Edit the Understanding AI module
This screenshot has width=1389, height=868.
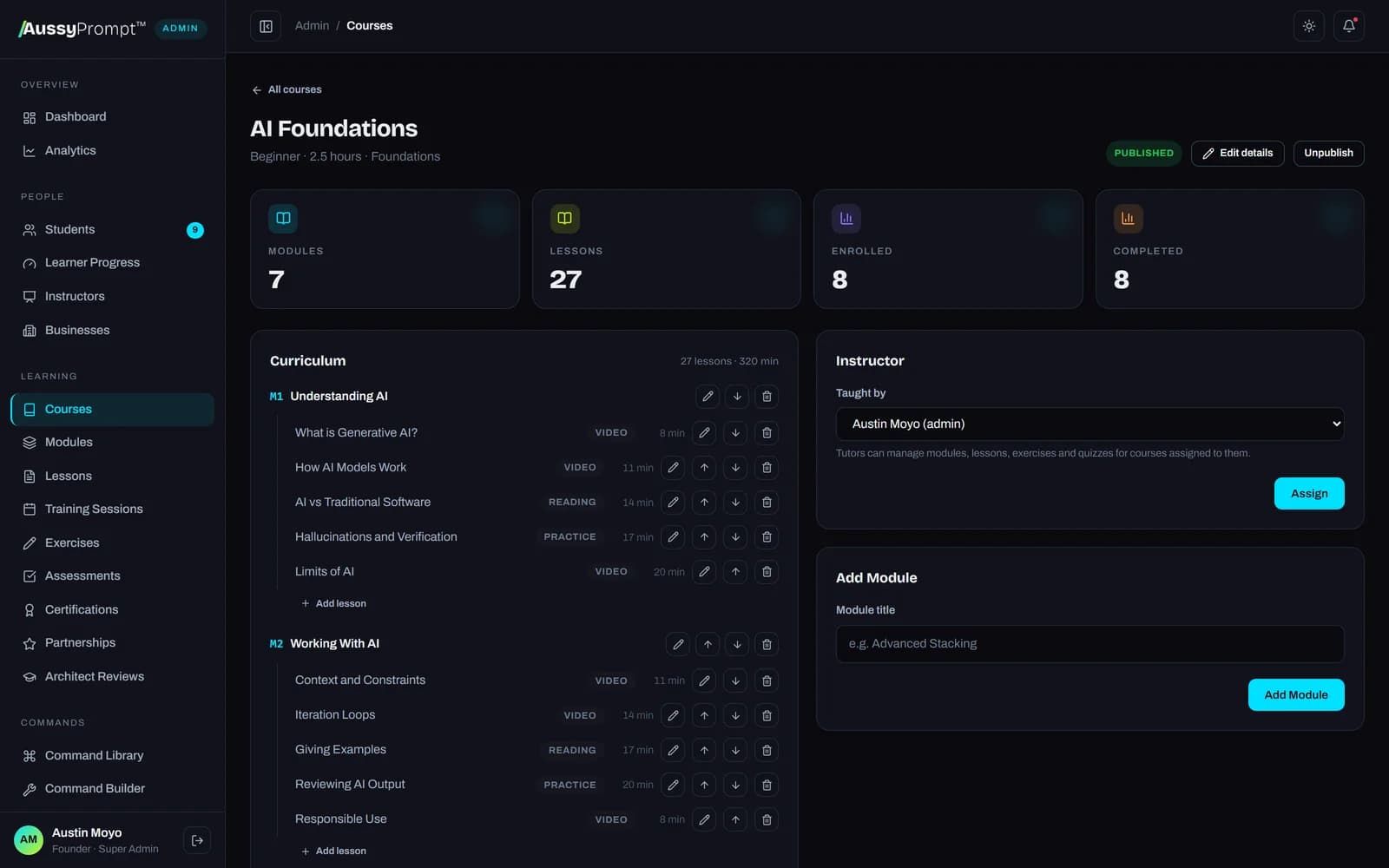708,397
